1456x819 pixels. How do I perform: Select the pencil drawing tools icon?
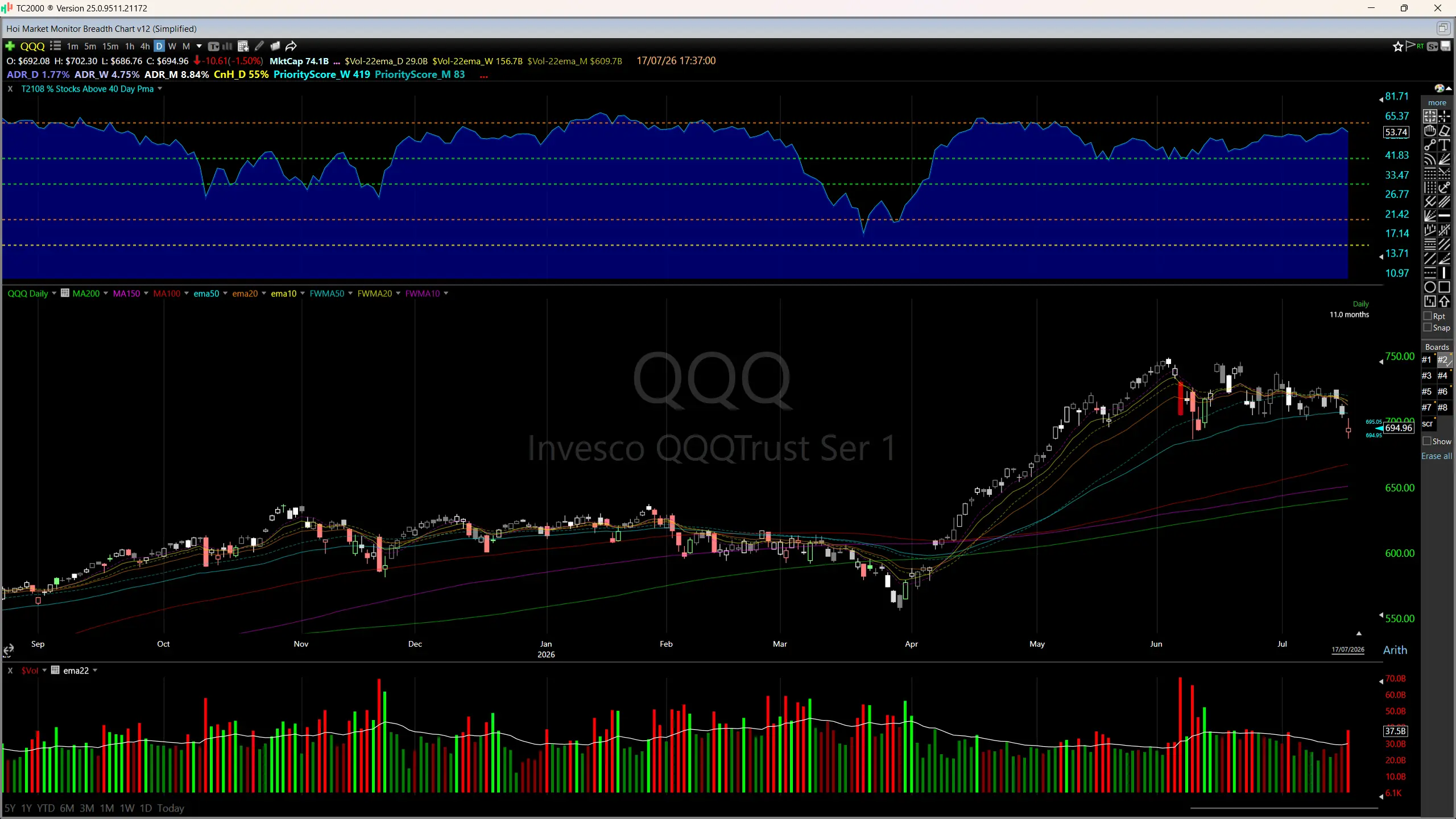tap(259, 46)
